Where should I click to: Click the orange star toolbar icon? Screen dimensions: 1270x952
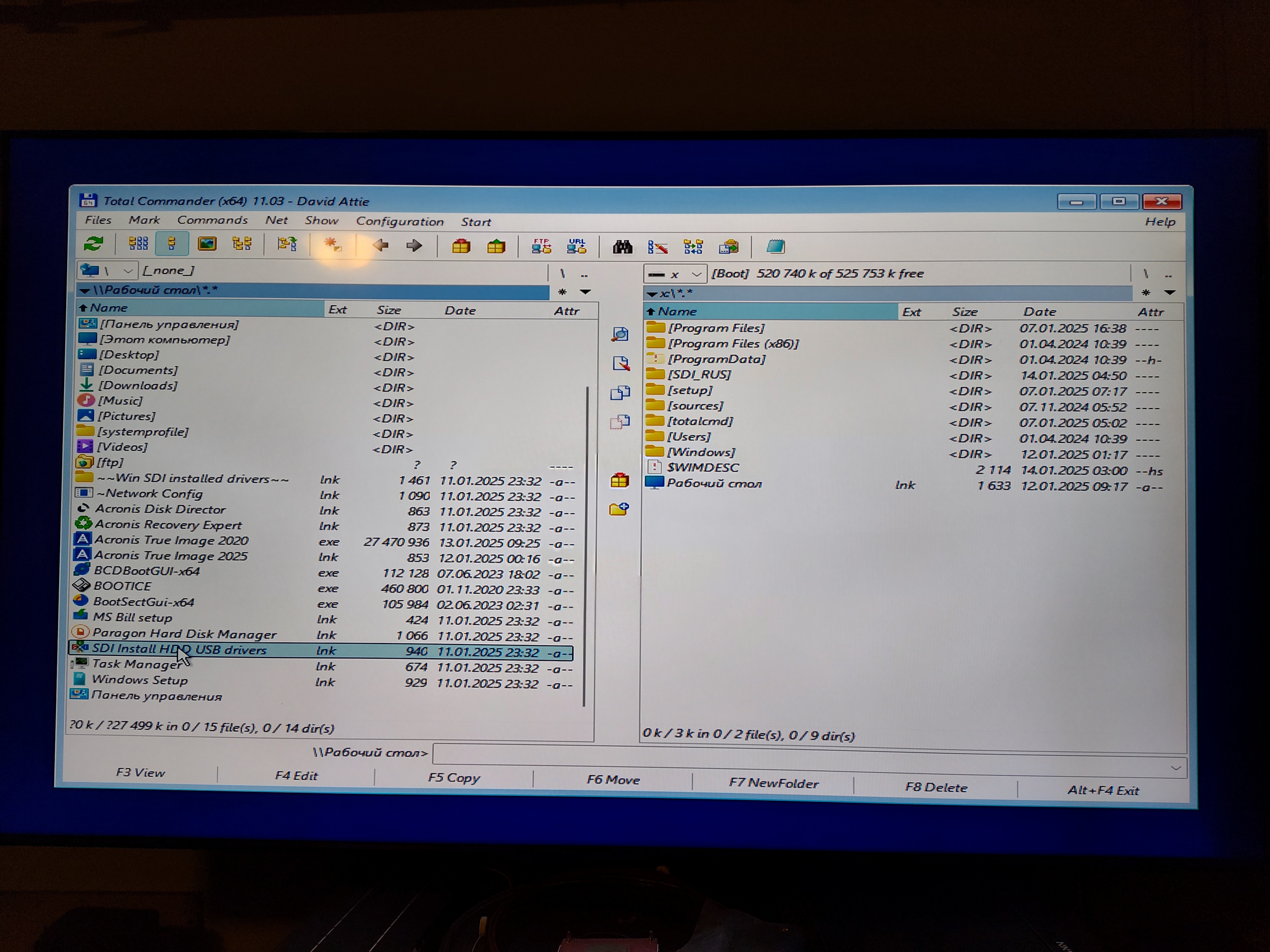coord(332,246)
